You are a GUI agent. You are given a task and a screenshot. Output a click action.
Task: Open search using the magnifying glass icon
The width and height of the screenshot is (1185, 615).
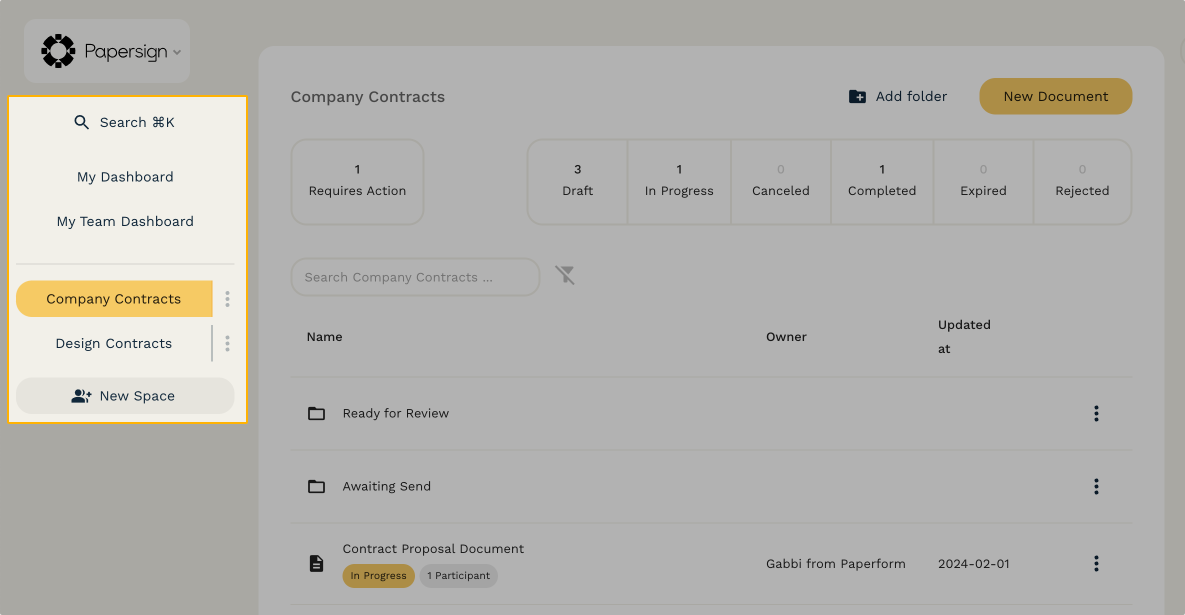82,122
